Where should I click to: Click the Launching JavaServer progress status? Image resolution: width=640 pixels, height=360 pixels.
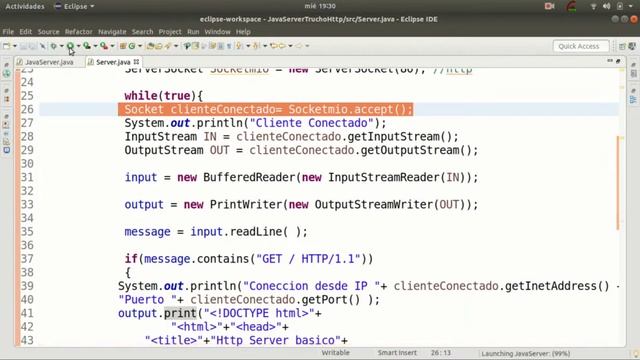pyautogui.click(x=525, y=353)
